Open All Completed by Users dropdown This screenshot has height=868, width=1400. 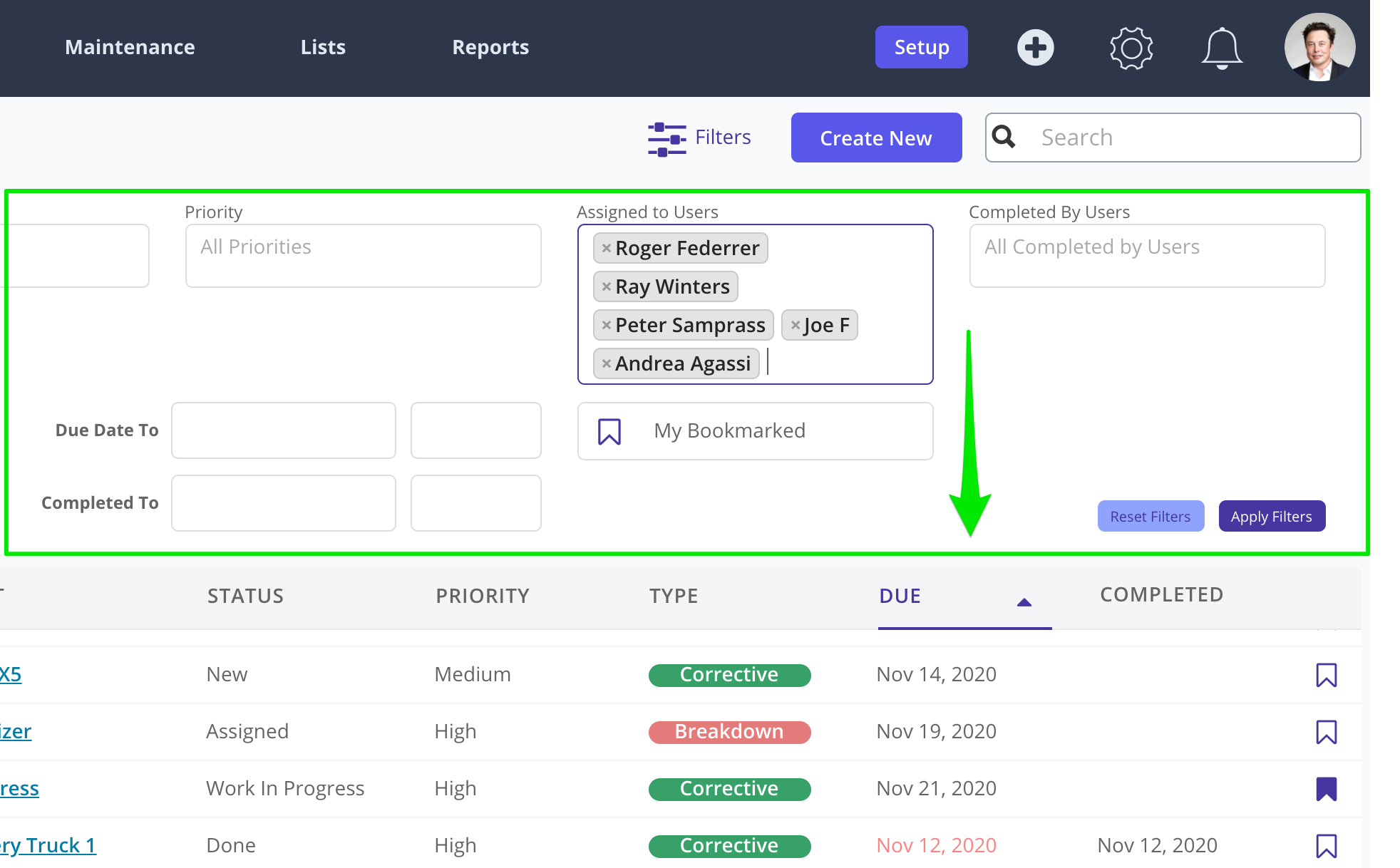coord(1146,256)
